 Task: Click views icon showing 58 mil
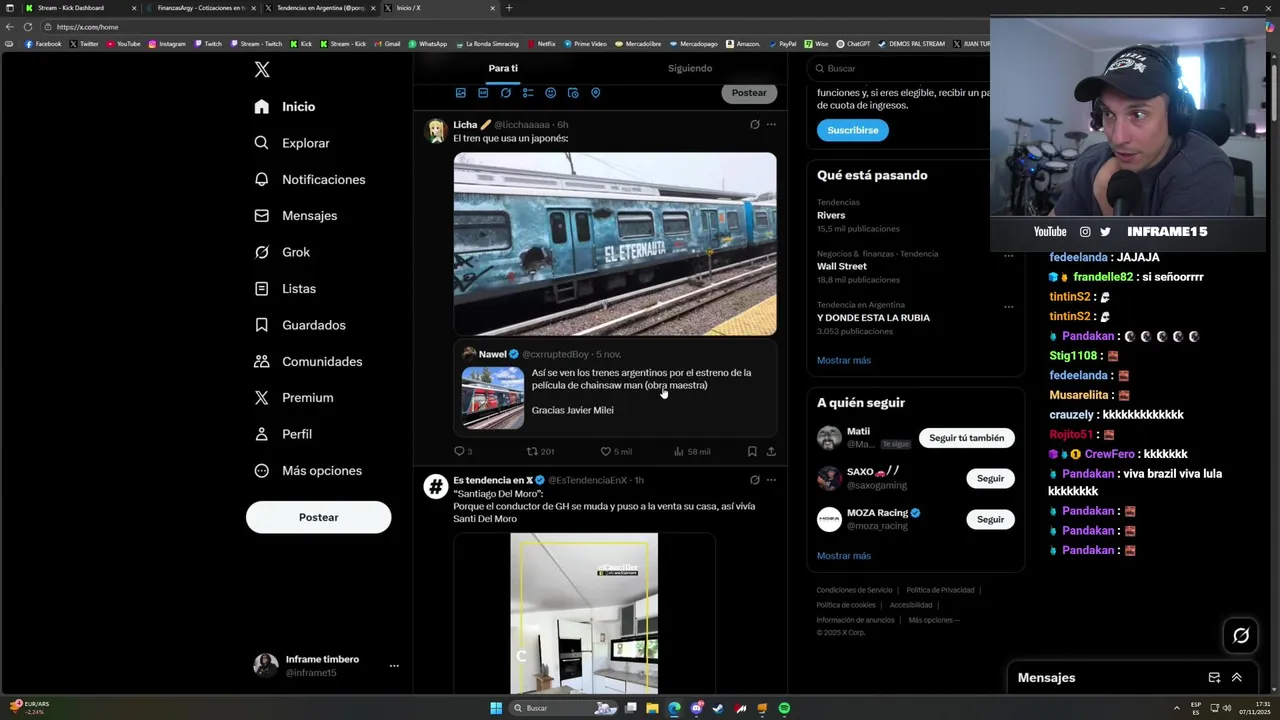pyautogui.click(x=679, y=451)
